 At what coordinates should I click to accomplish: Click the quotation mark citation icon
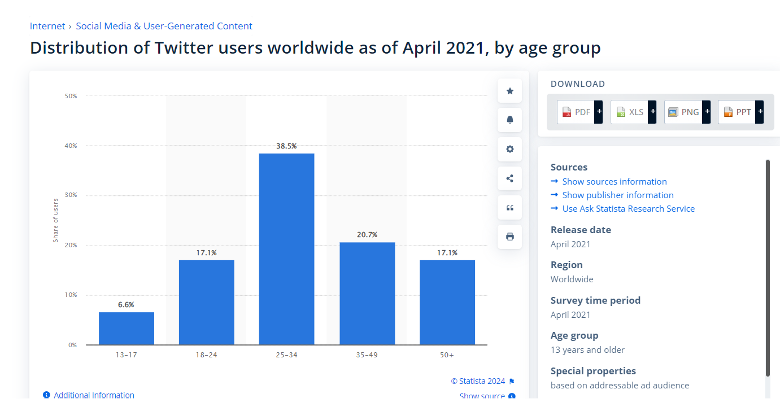pos(509,207)
